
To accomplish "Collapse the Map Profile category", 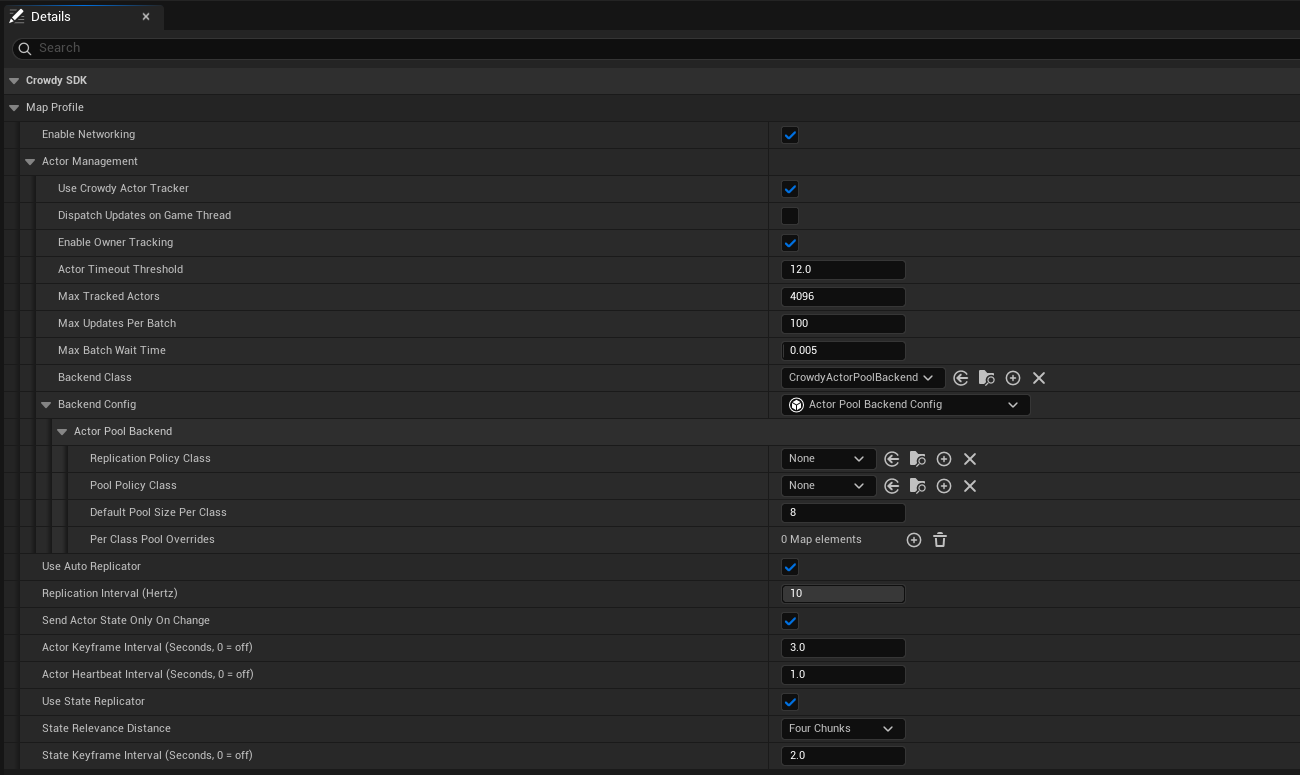I will 13,108.
